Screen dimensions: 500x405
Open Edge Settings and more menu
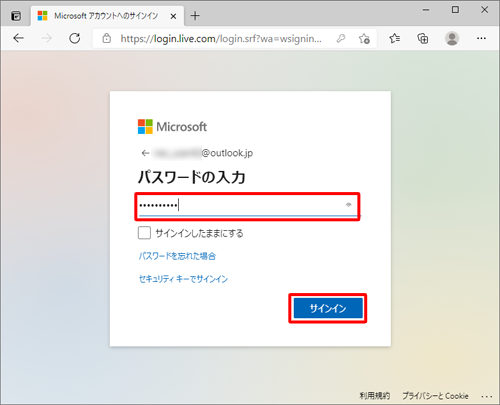pyautogui.click(x=481, y=38)
